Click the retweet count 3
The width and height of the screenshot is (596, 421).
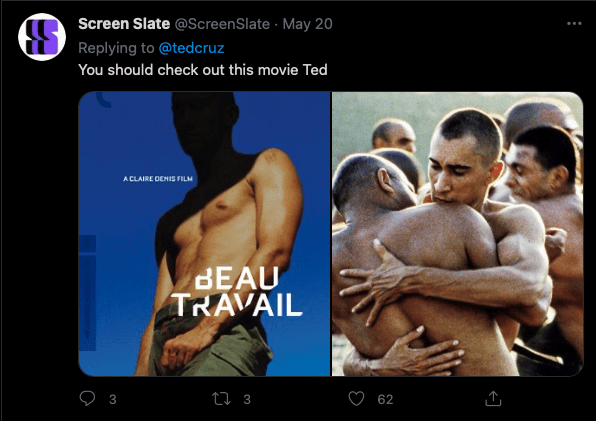pyautogui.click(x=247, y=399)
